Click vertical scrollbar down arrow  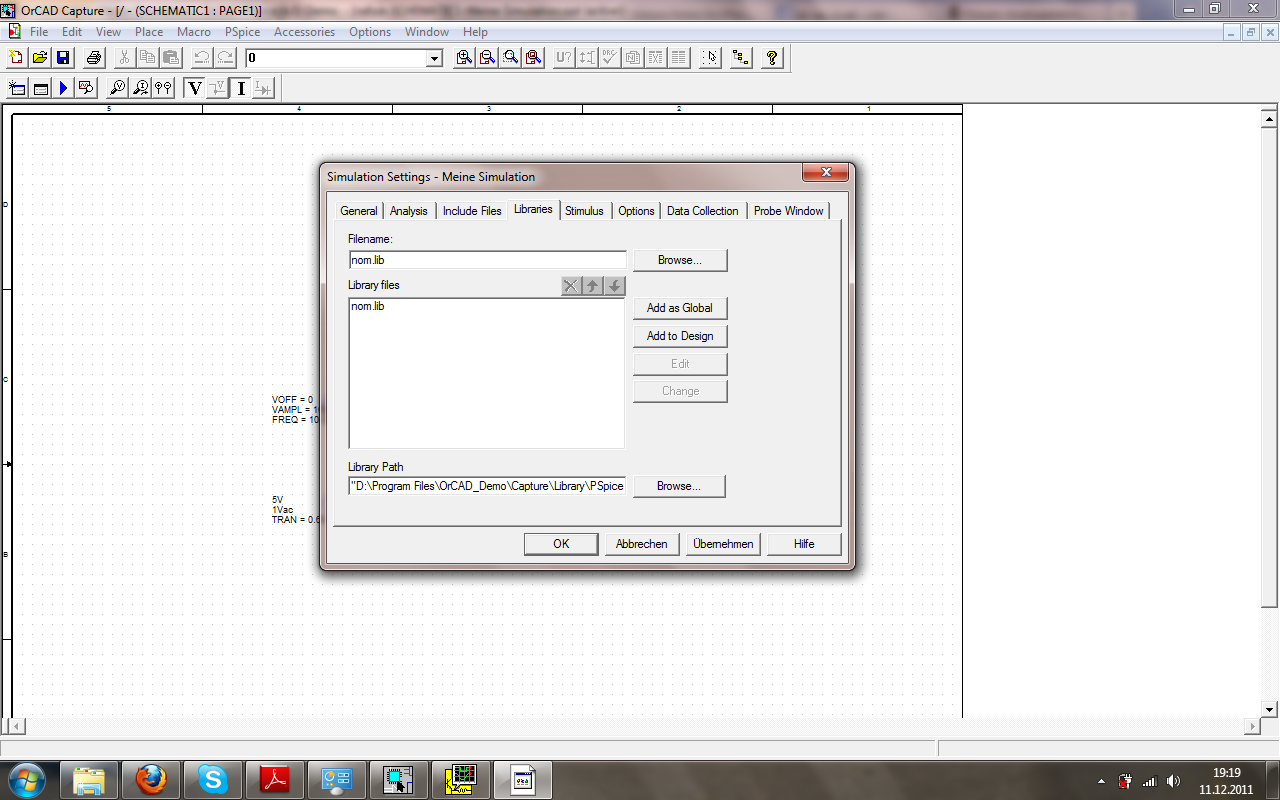pyautogui.click(x=1270, y=709)
